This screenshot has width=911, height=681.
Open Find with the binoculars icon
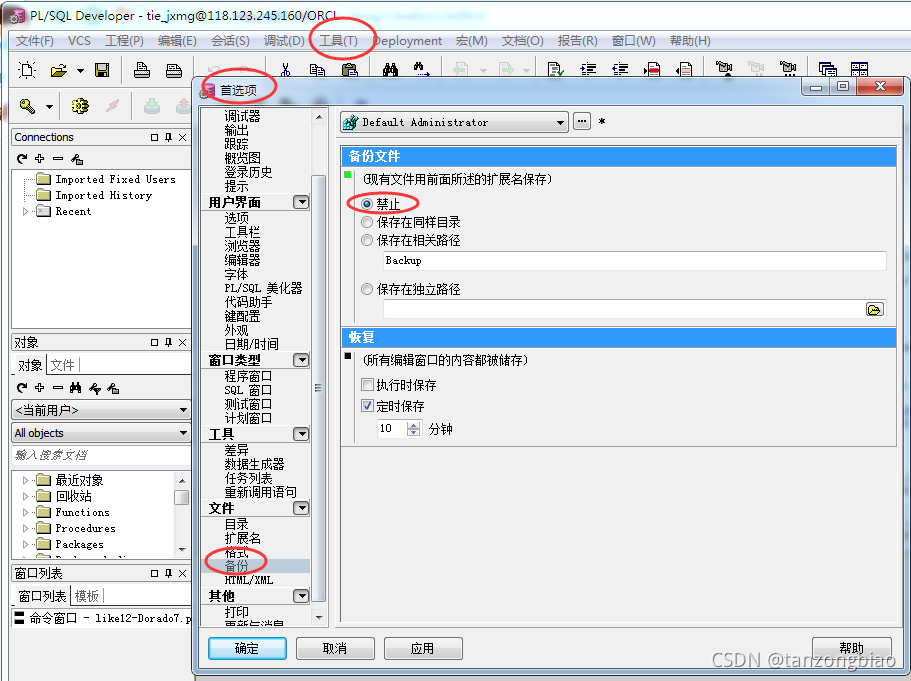[390, 70]
